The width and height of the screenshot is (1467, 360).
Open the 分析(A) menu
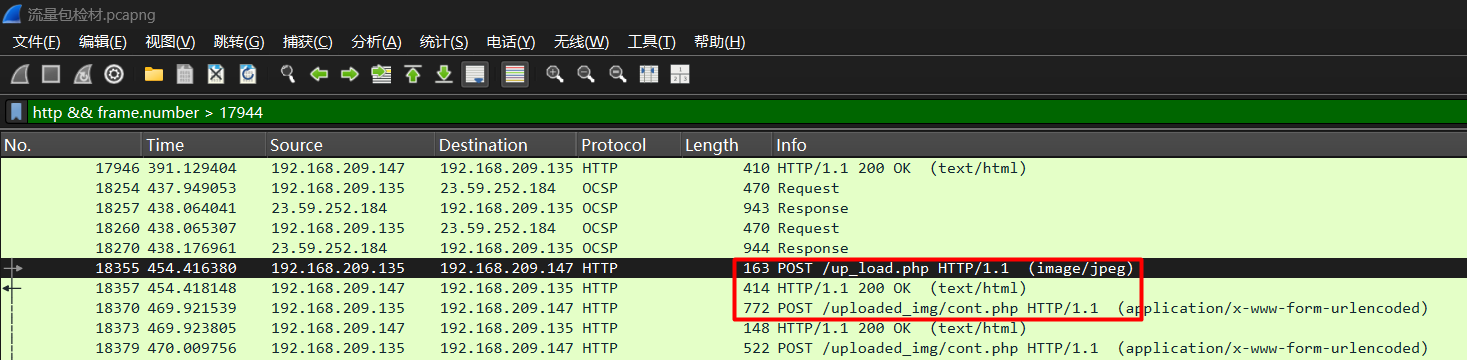pos(376,42)
